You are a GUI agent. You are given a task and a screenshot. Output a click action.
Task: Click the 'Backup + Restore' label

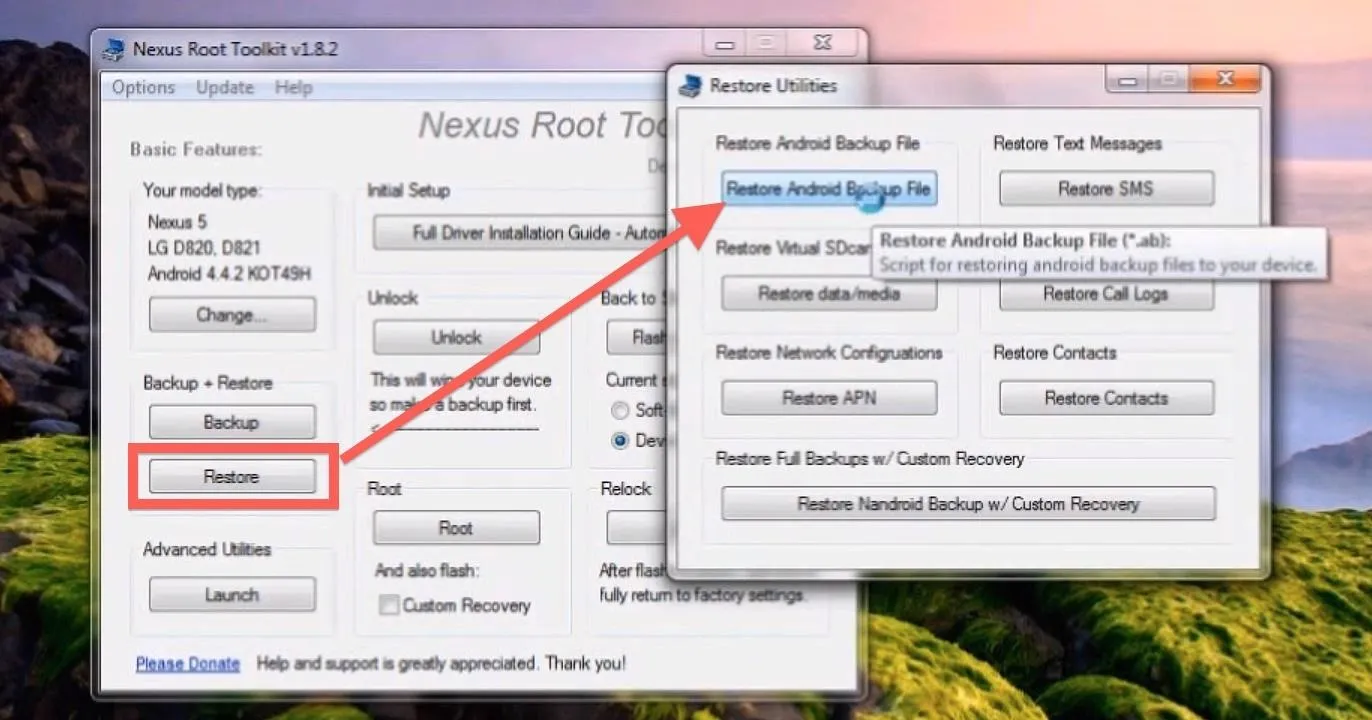click(x=208, y=383)
